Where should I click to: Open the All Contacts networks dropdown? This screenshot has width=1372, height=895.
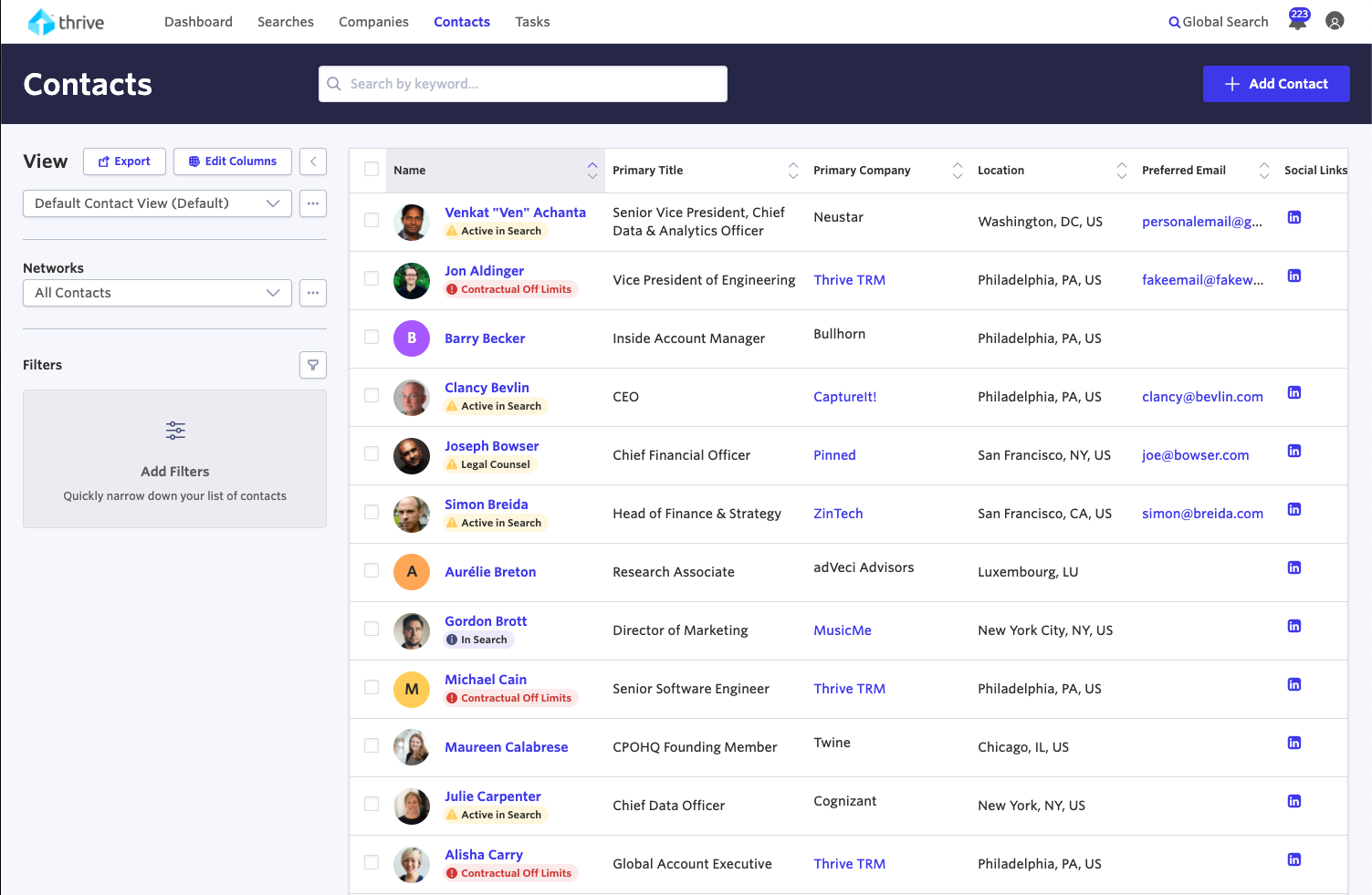157,293
